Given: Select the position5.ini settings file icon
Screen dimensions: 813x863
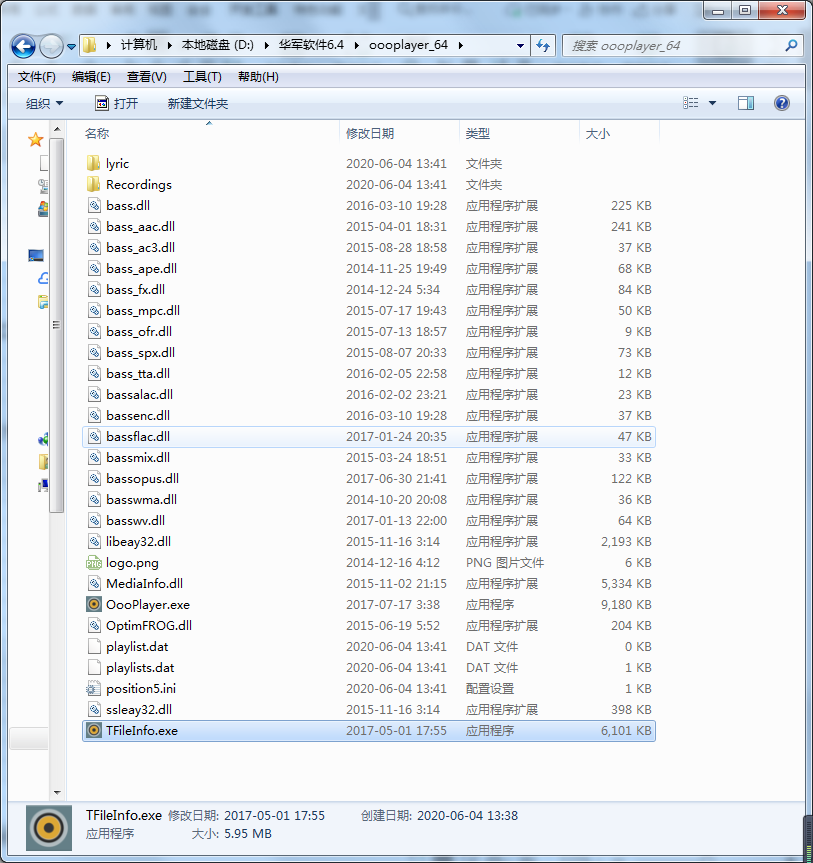Looking at the screenshot, I should pyautogui.click(x=94, y=689).
